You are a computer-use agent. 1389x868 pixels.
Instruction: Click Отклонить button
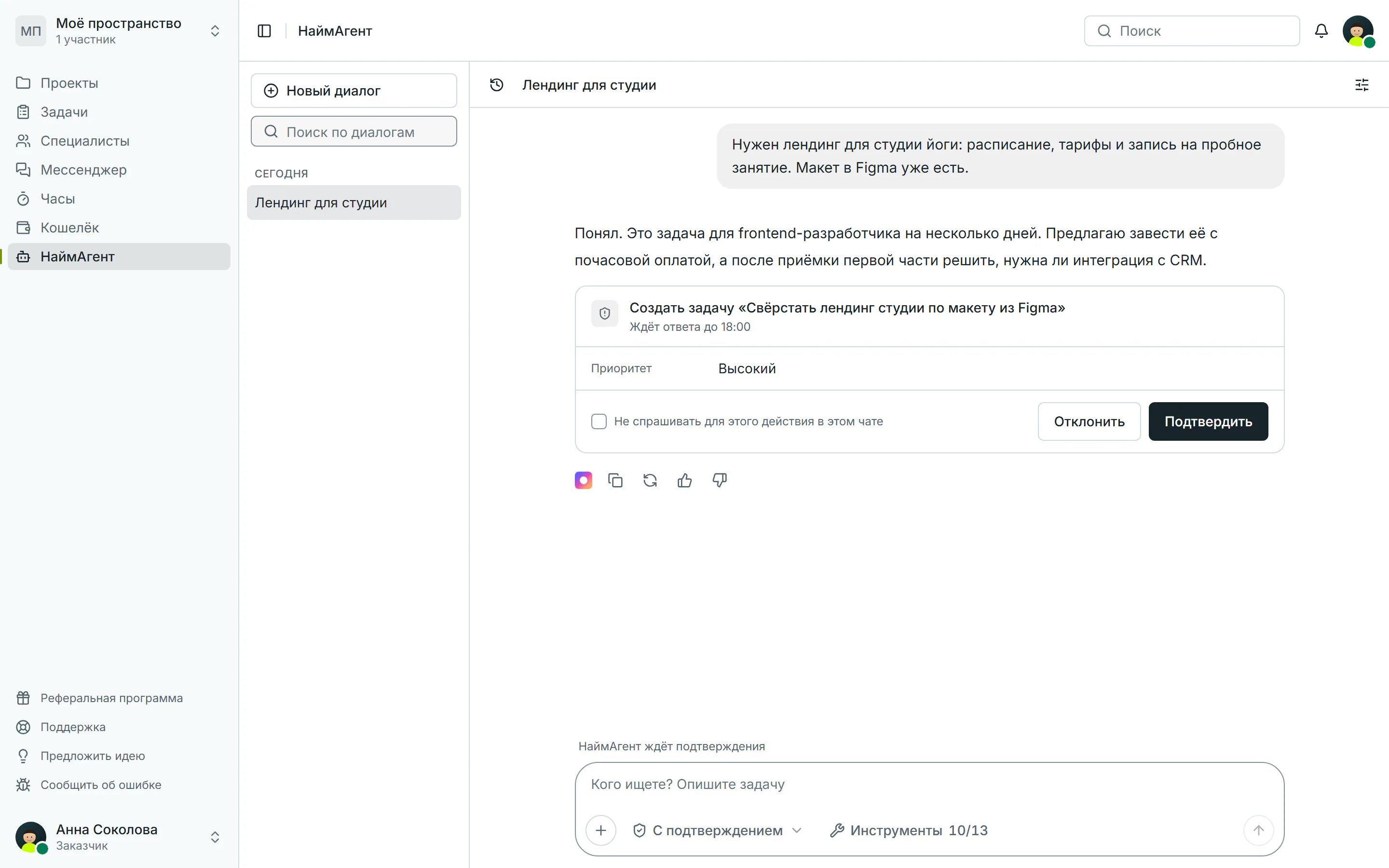(1089, 421)
